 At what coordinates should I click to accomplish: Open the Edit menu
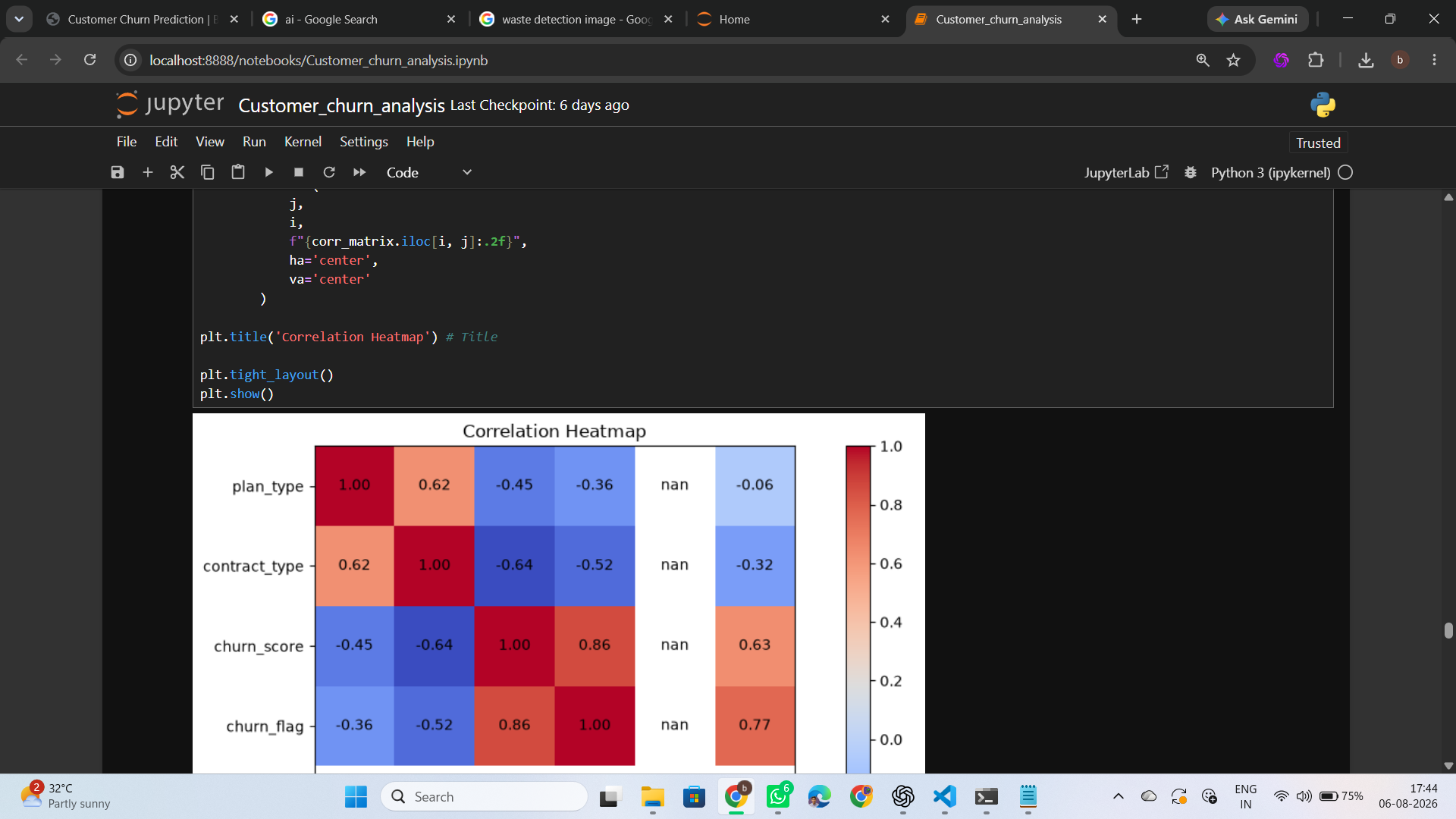(x=166, y=142)
